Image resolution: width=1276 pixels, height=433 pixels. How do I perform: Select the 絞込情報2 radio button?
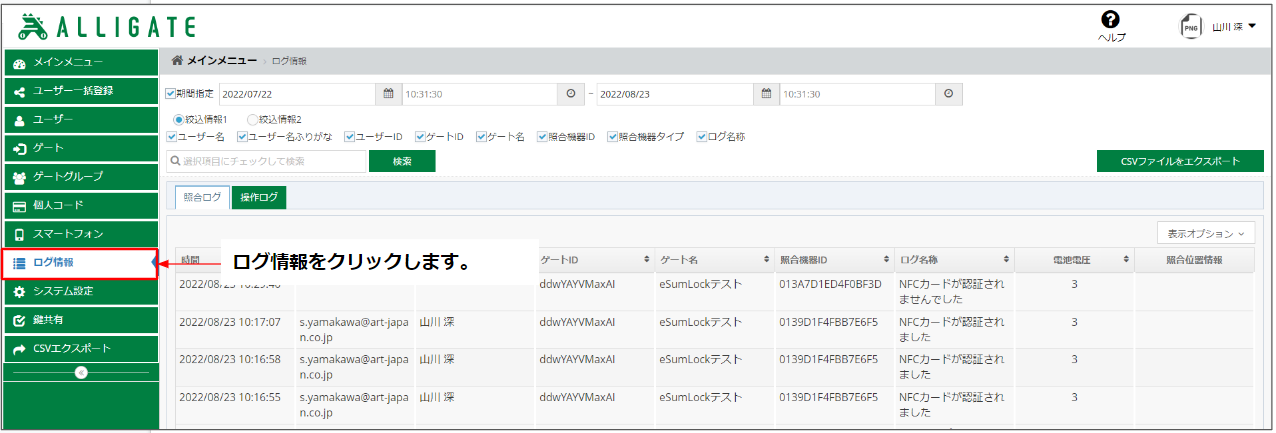[252, 119]
